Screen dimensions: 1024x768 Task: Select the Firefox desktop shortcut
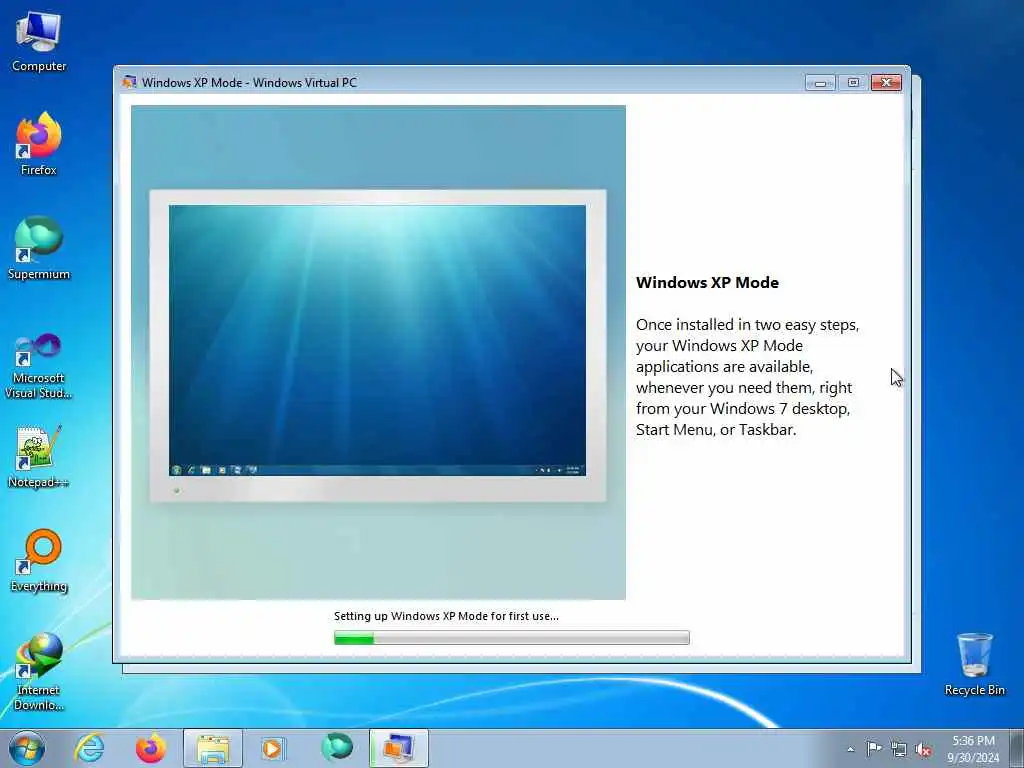point(39,144)
